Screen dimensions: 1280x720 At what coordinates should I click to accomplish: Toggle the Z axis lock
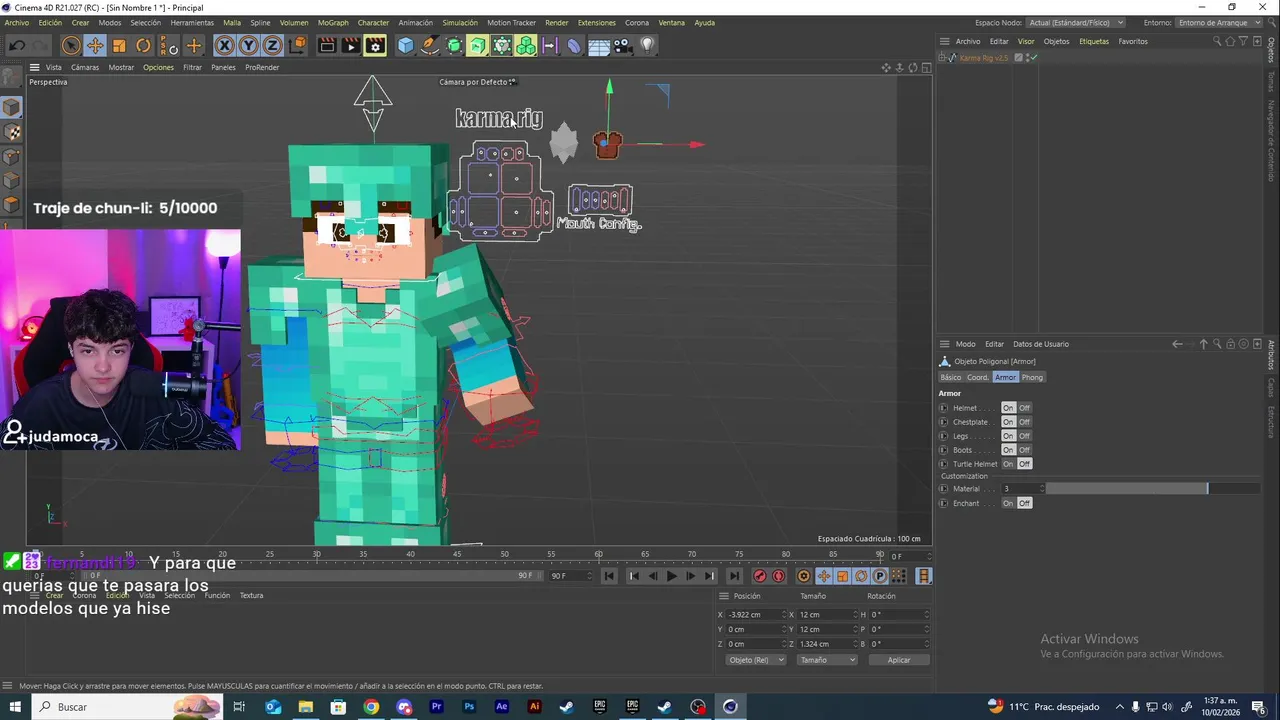[x=272, y=45]
